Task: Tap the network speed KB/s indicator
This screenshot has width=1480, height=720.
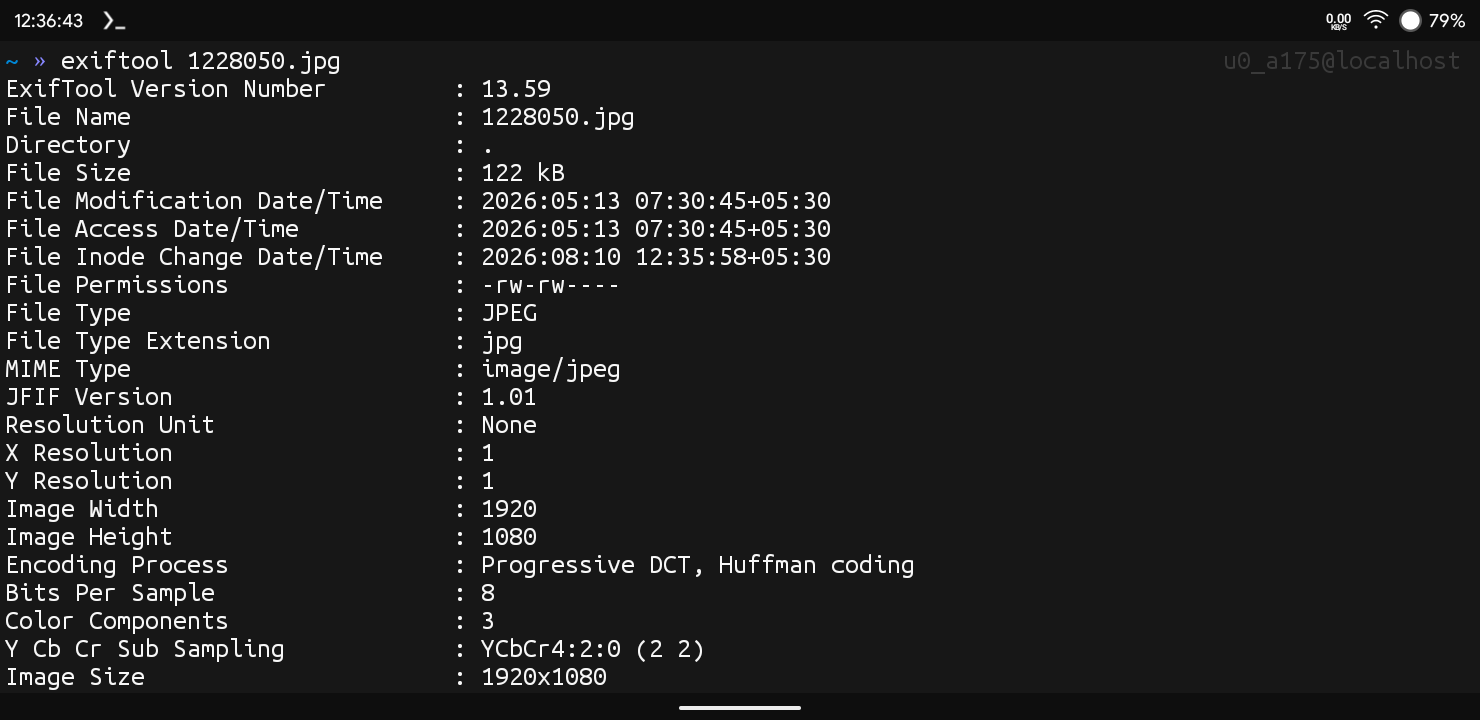Action: tap(1338, 21)
